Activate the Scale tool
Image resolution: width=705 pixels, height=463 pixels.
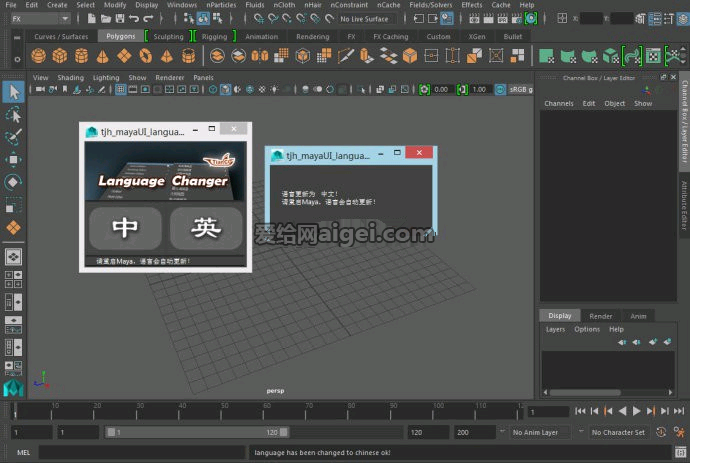[x=13, y=205]
